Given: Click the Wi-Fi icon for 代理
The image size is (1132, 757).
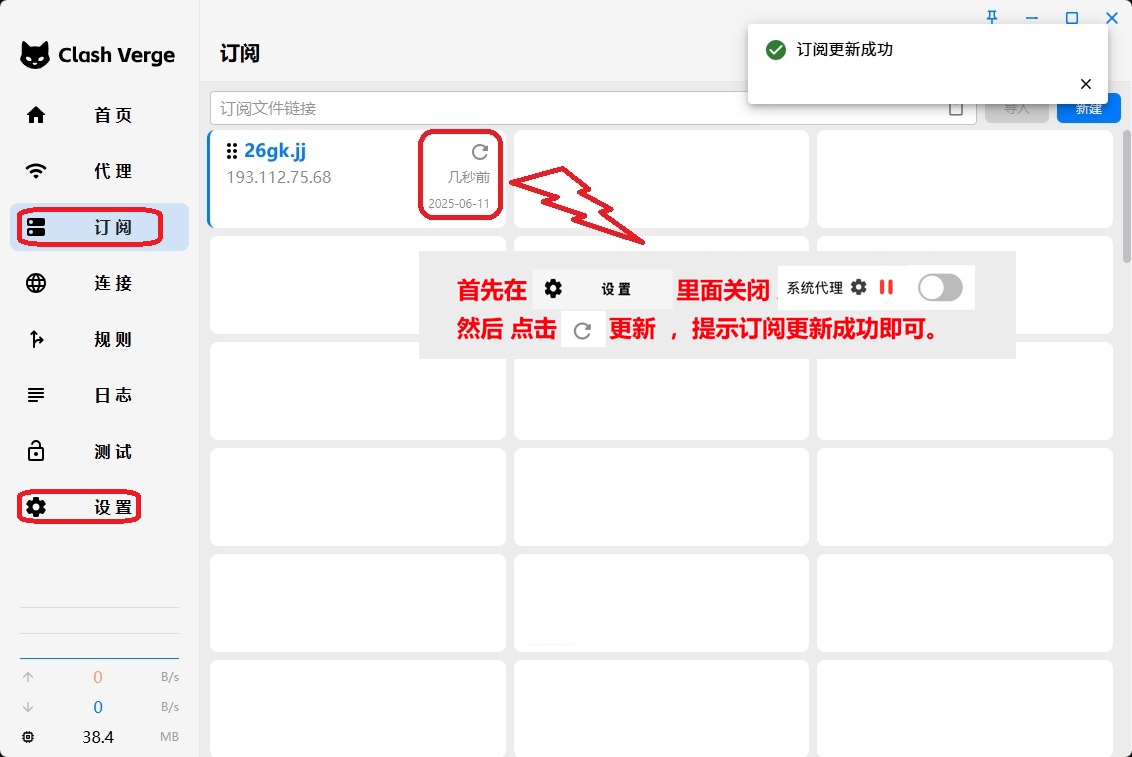Looking at the screenshot, I should (36, 171).
